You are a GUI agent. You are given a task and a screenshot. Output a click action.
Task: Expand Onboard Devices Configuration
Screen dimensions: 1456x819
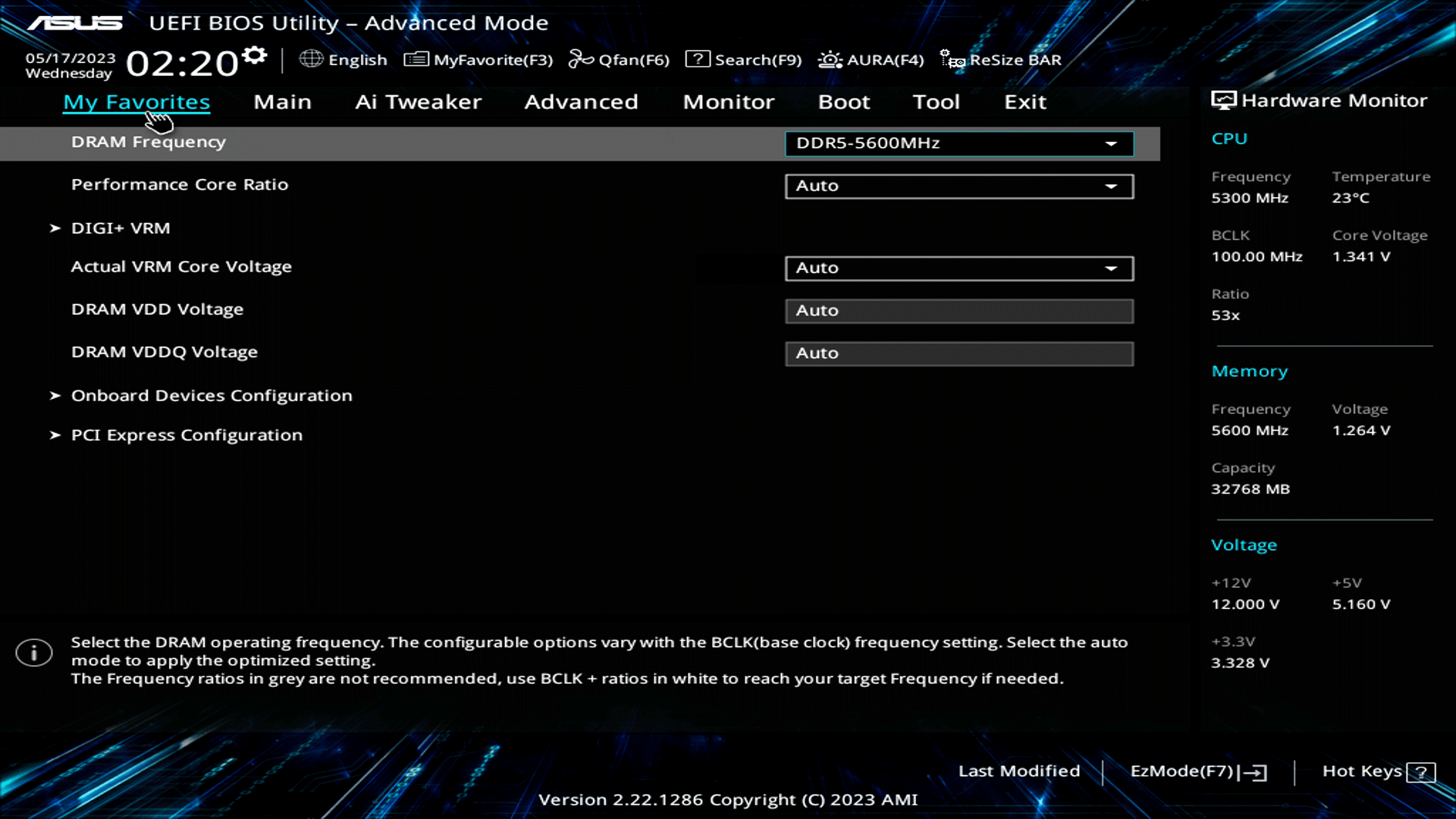click(x=211, y=396)
